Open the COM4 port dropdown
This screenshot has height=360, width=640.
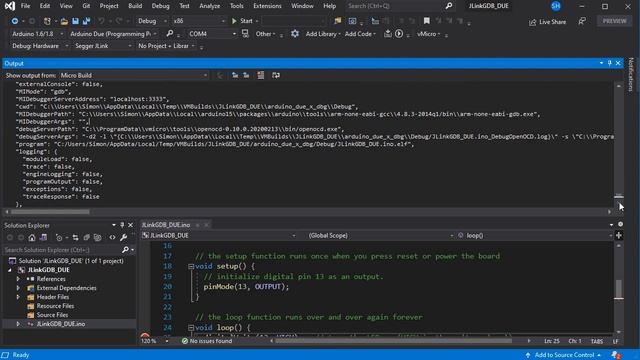pos(212,34)
